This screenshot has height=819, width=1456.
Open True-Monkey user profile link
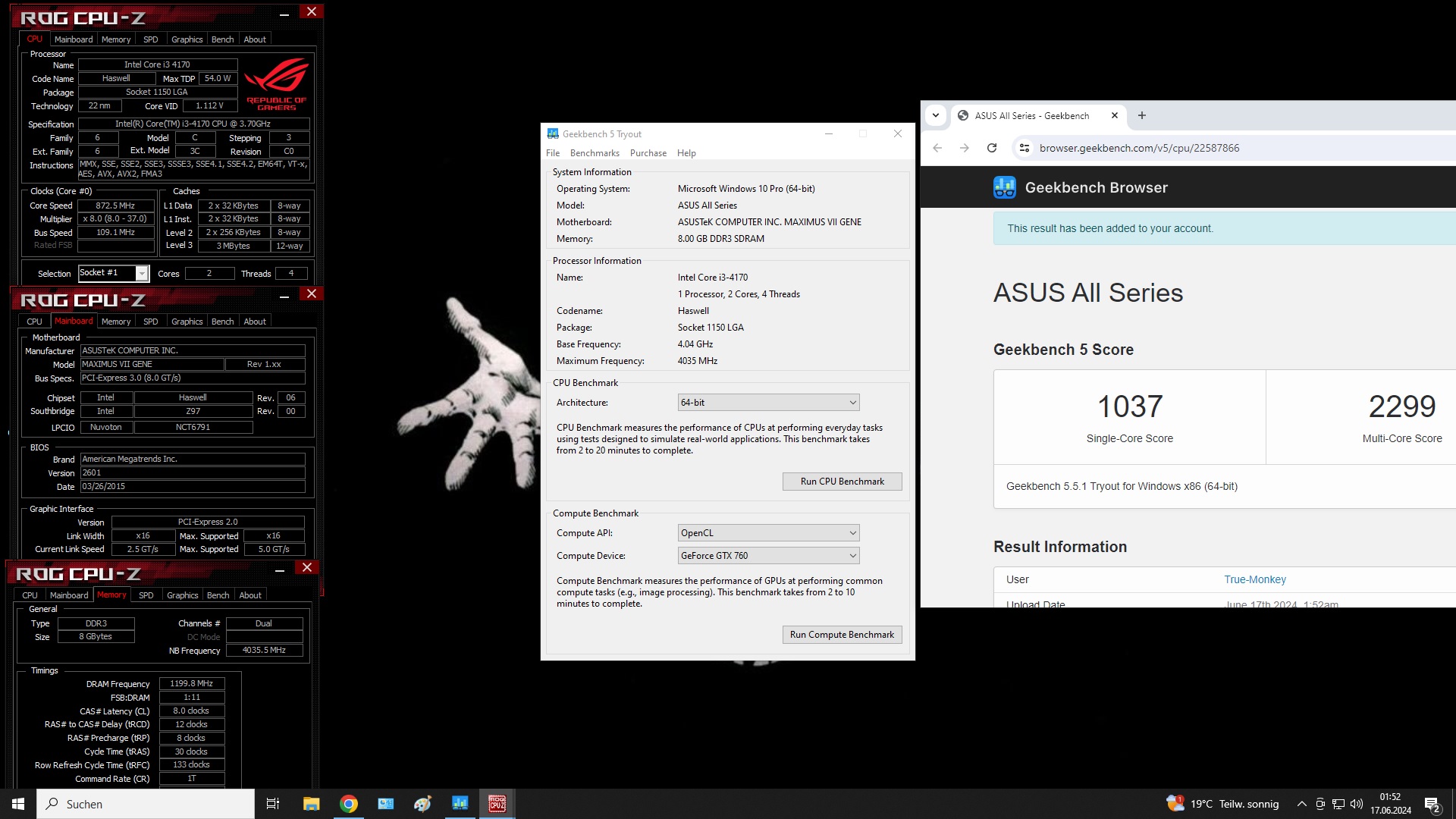point(1255,579)
